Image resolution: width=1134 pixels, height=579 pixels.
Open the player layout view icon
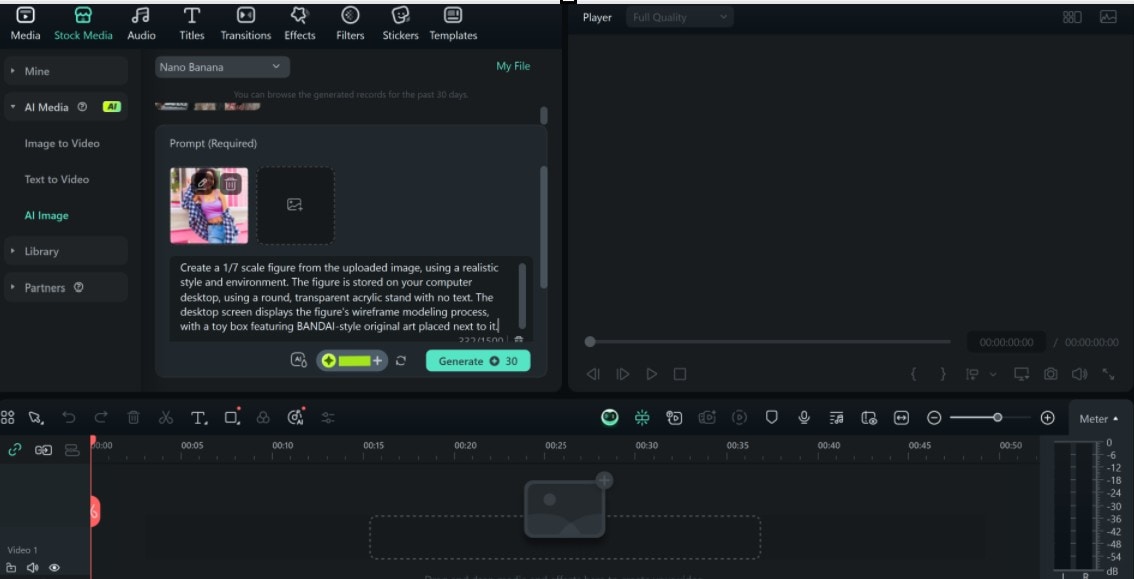pos(1072,17)
